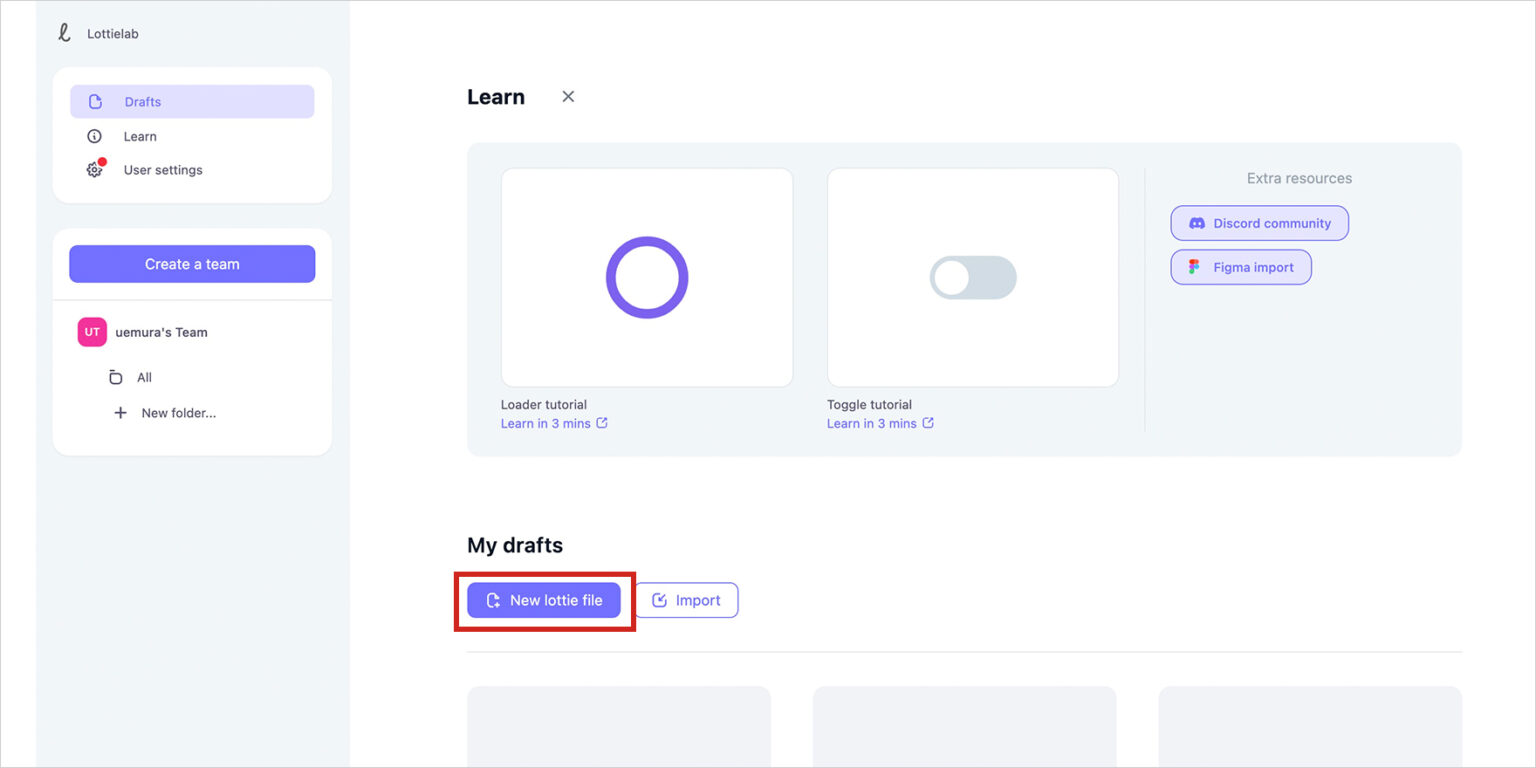
Task: Click Learn in 3 mins under Loader tutorial
Action: 545,423
